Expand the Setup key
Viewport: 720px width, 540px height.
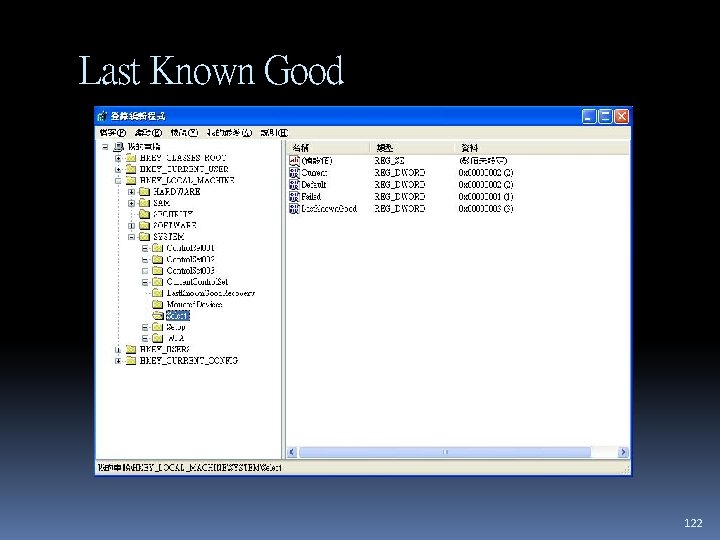pyautogui.click(x=145, y=327)
